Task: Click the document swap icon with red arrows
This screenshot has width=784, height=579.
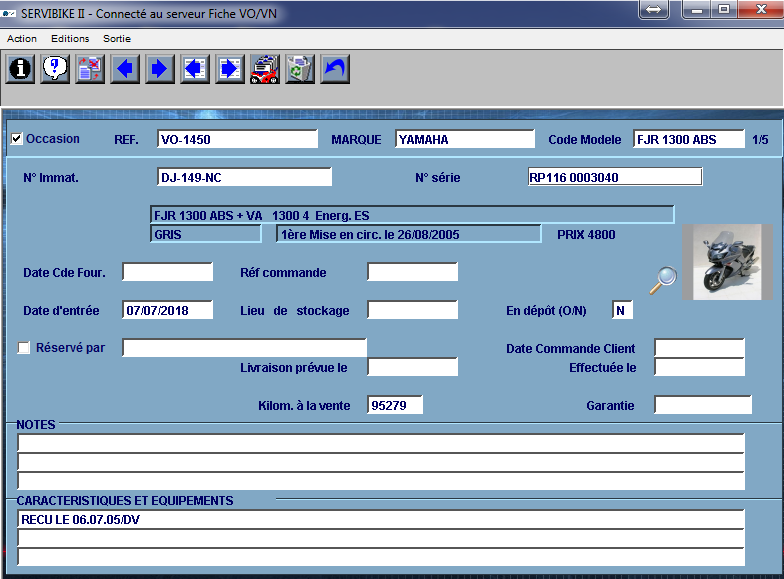Action: click(90, 69)
